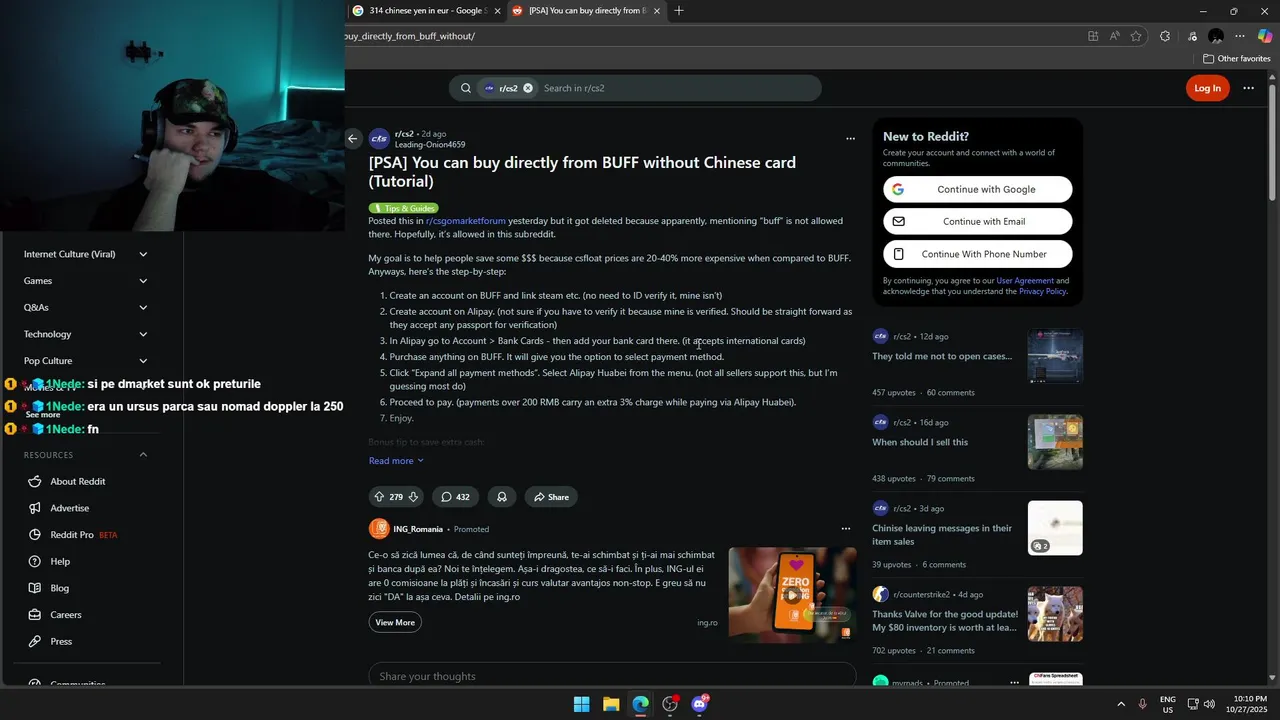Viewport: 1280px width, 720px height.
Task: Downvote the PSA BUFF post
Action: coord(413,497)
